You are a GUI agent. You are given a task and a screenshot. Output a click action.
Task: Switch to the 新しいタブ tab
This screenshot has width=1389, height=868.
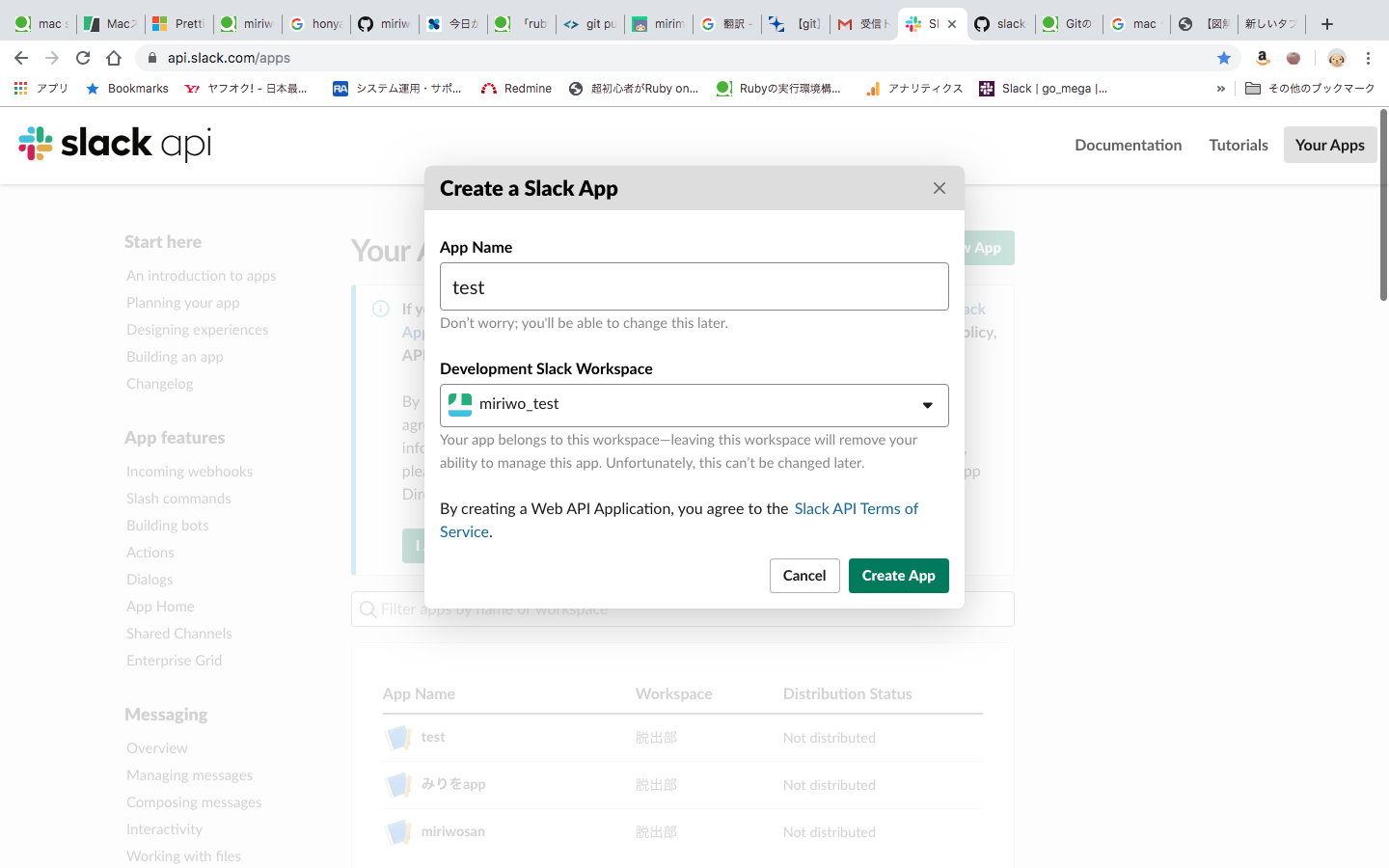pyautogui.click(x=1271, y=24)
